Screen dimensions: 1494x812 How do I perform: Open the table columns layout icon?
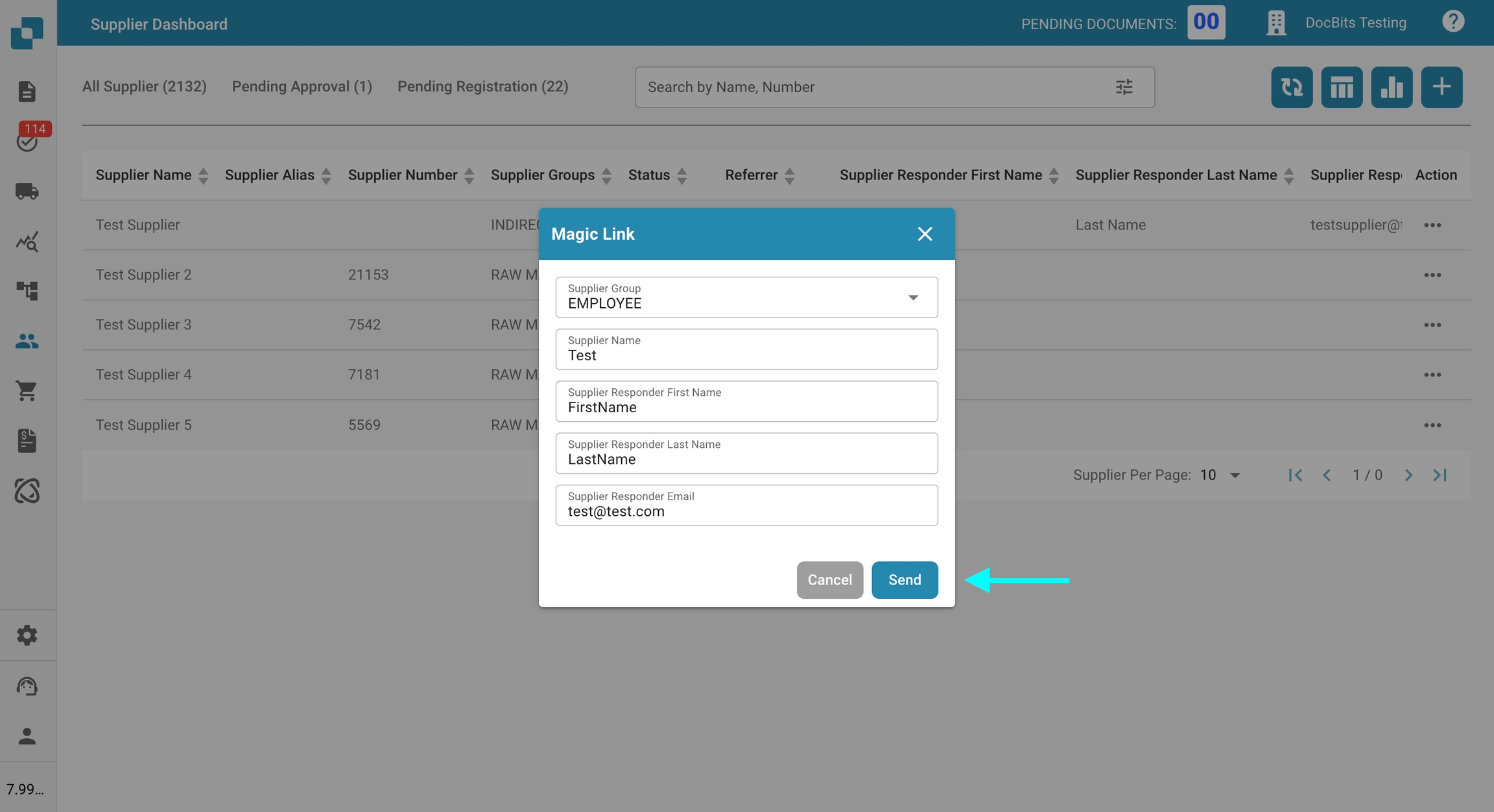tap(1341, 87)
